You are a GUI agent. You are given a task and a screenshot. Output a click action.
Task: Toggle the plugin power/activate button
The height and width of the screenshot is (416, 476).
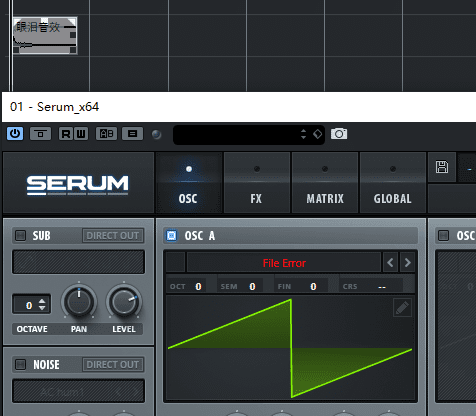pos(15,134)
